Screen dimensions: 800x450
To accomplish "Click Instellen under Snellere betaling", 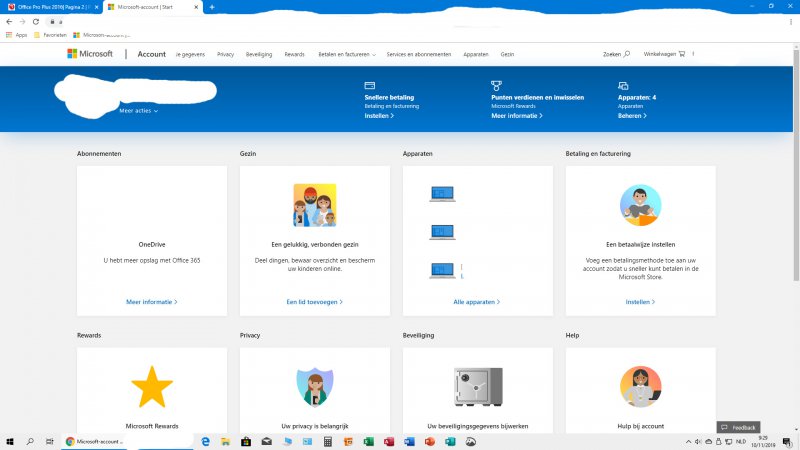I will [379, 116].
